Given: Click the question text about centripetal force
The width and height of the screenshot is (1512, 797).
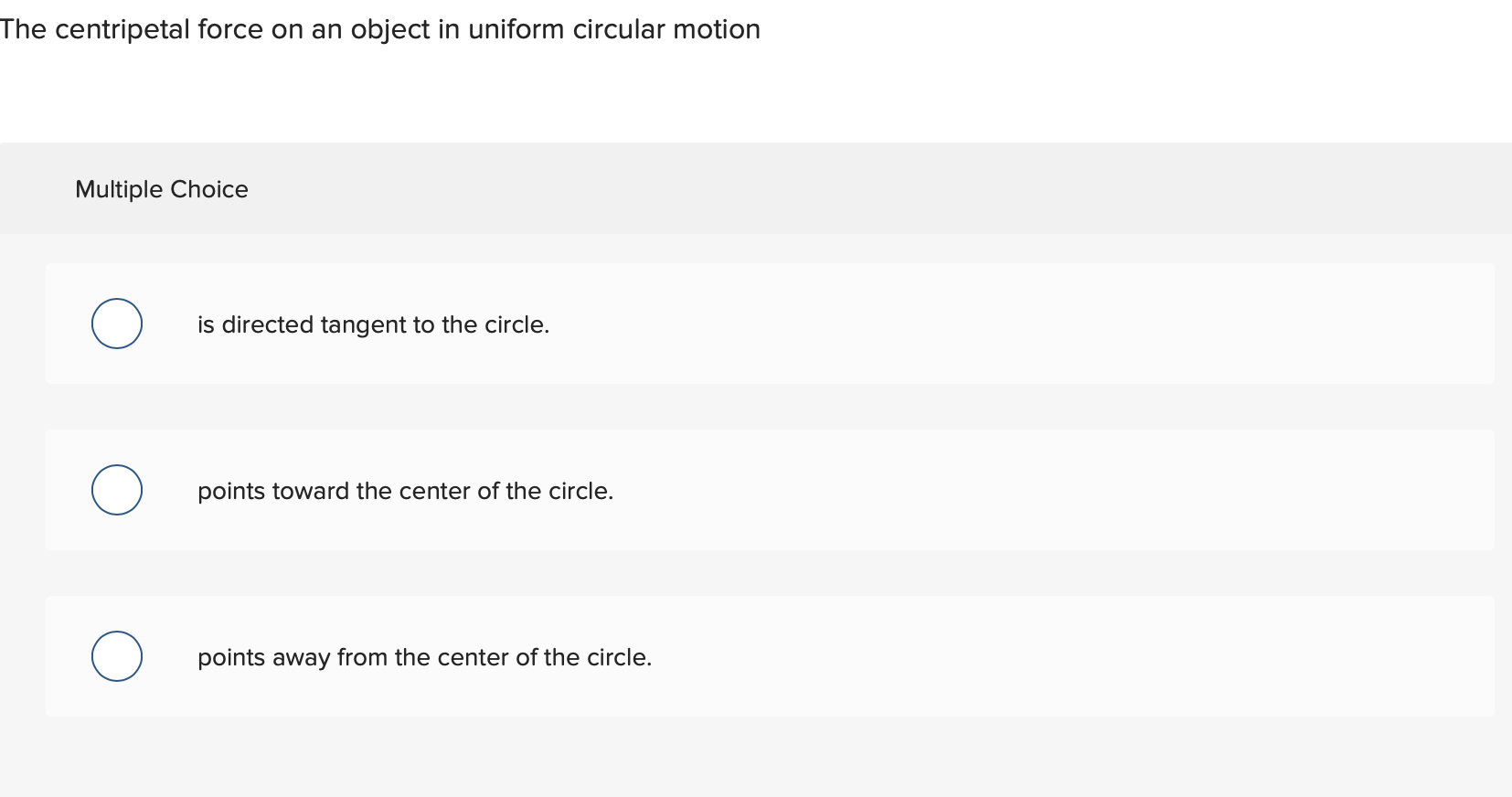Looking at the screenshot, I should click(x=380, y=28).
